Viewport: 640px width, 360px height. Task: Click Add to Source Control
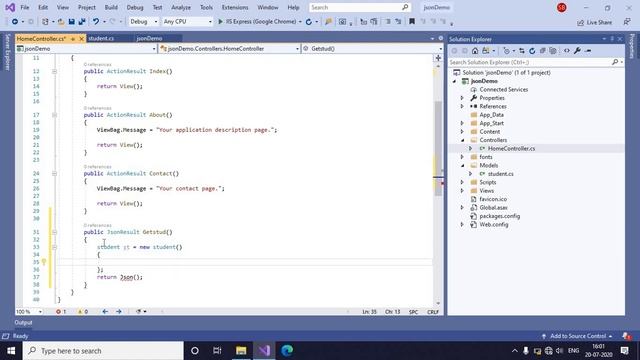578,336
